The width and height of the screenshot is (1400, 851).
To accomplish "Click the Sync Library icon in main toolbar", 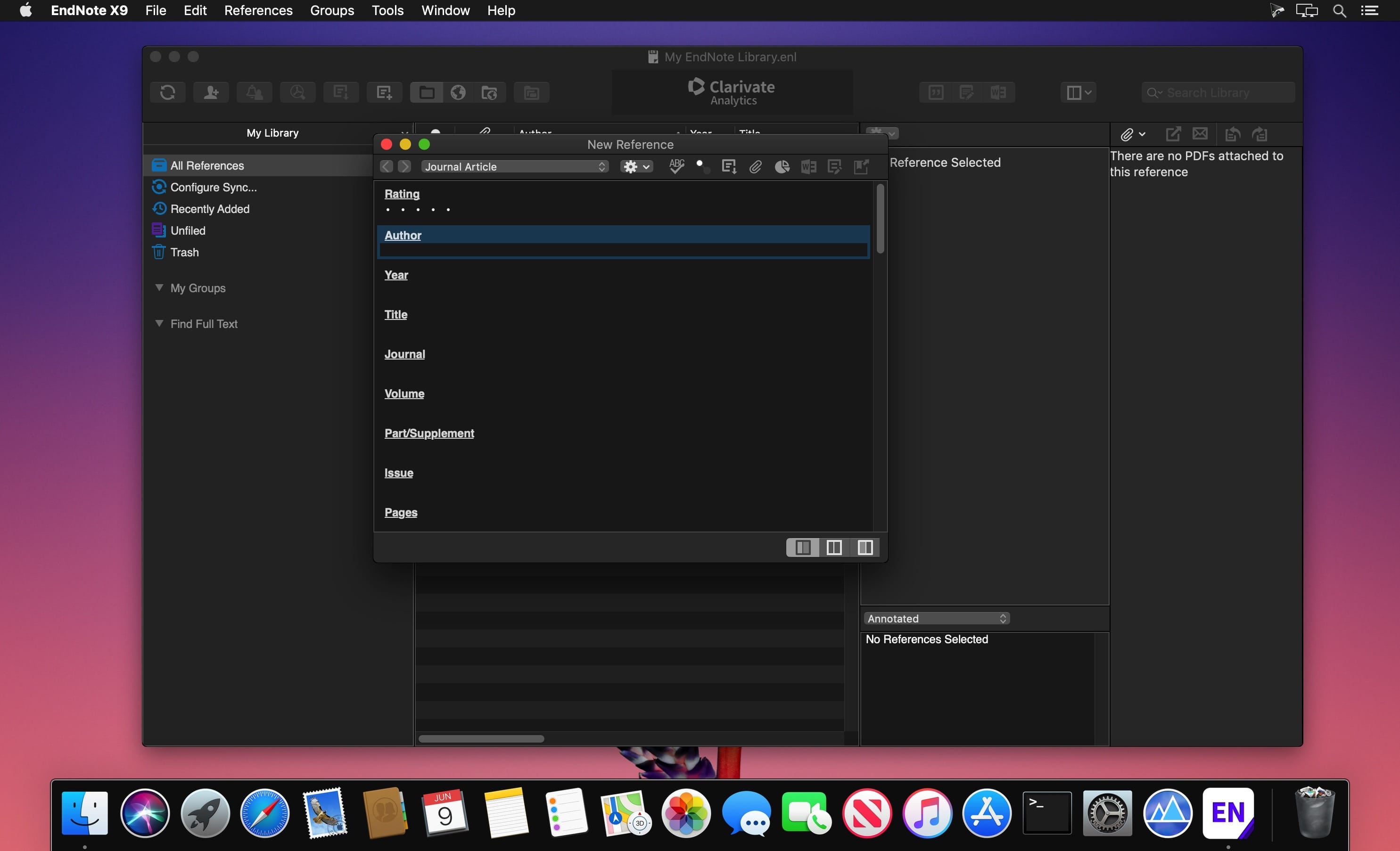I will (x=168, y=92).
